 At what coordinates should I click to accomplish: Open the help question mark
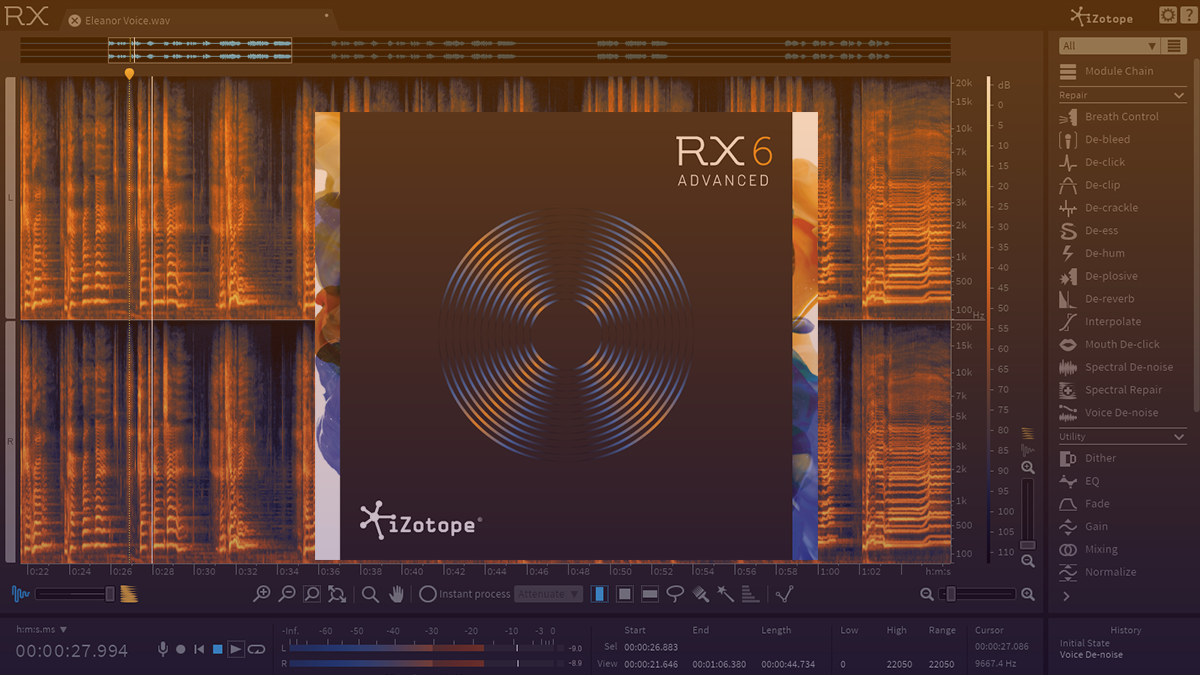click(1189, 14)
